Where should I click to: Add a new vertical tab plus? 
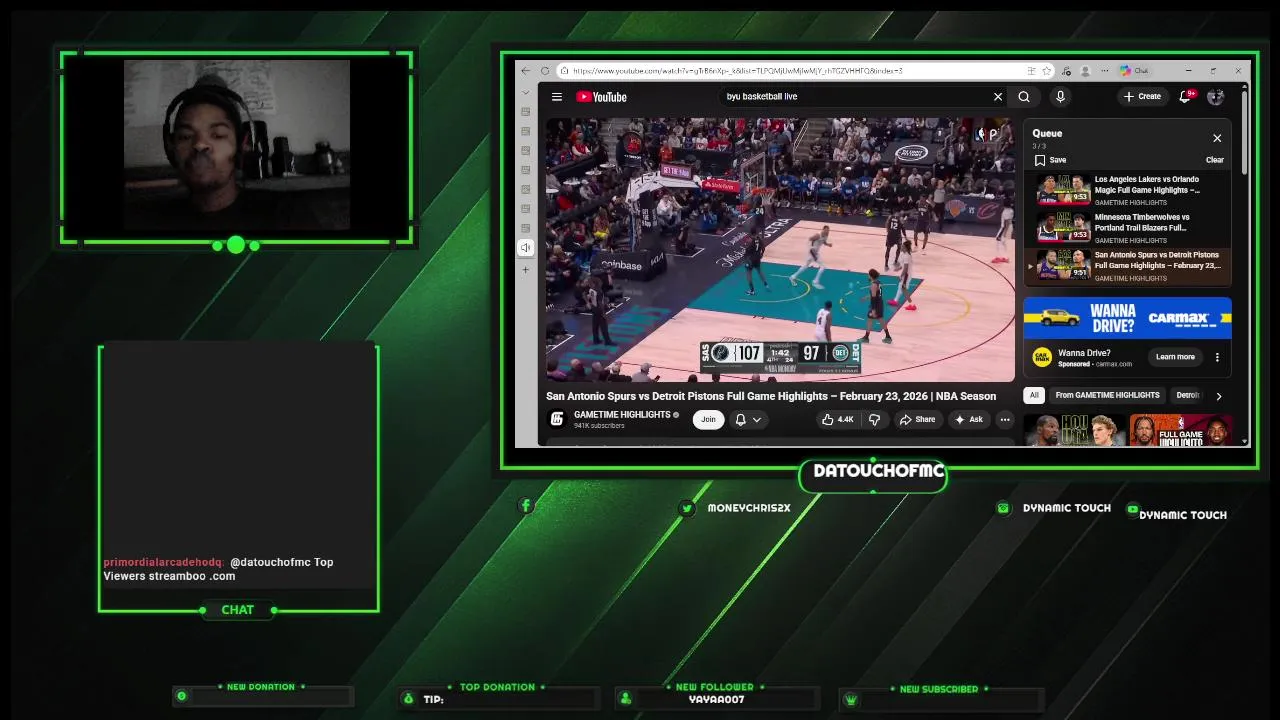tap(526, 269)
